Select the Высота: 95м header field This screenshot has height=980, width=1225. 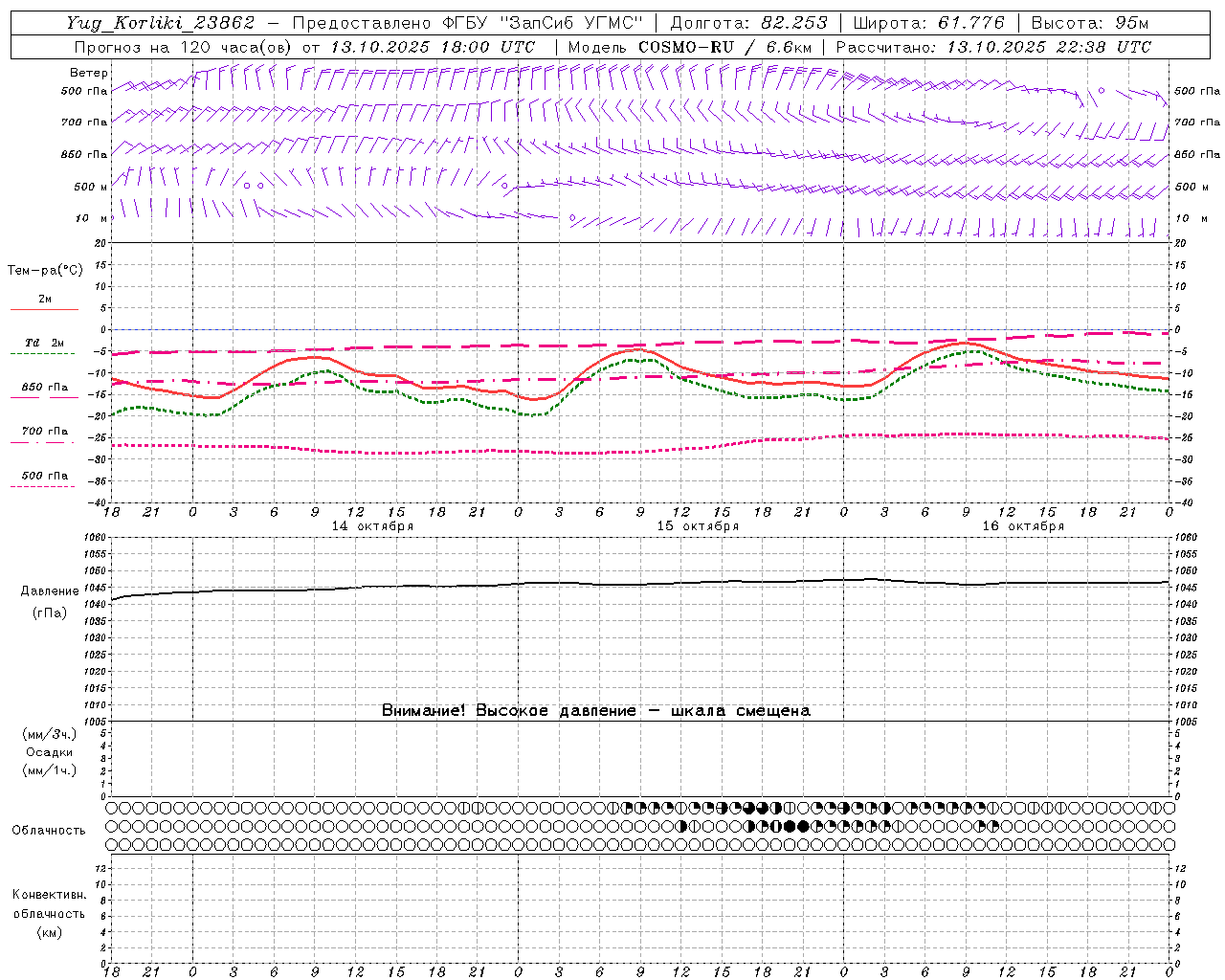click(1090, 23)
